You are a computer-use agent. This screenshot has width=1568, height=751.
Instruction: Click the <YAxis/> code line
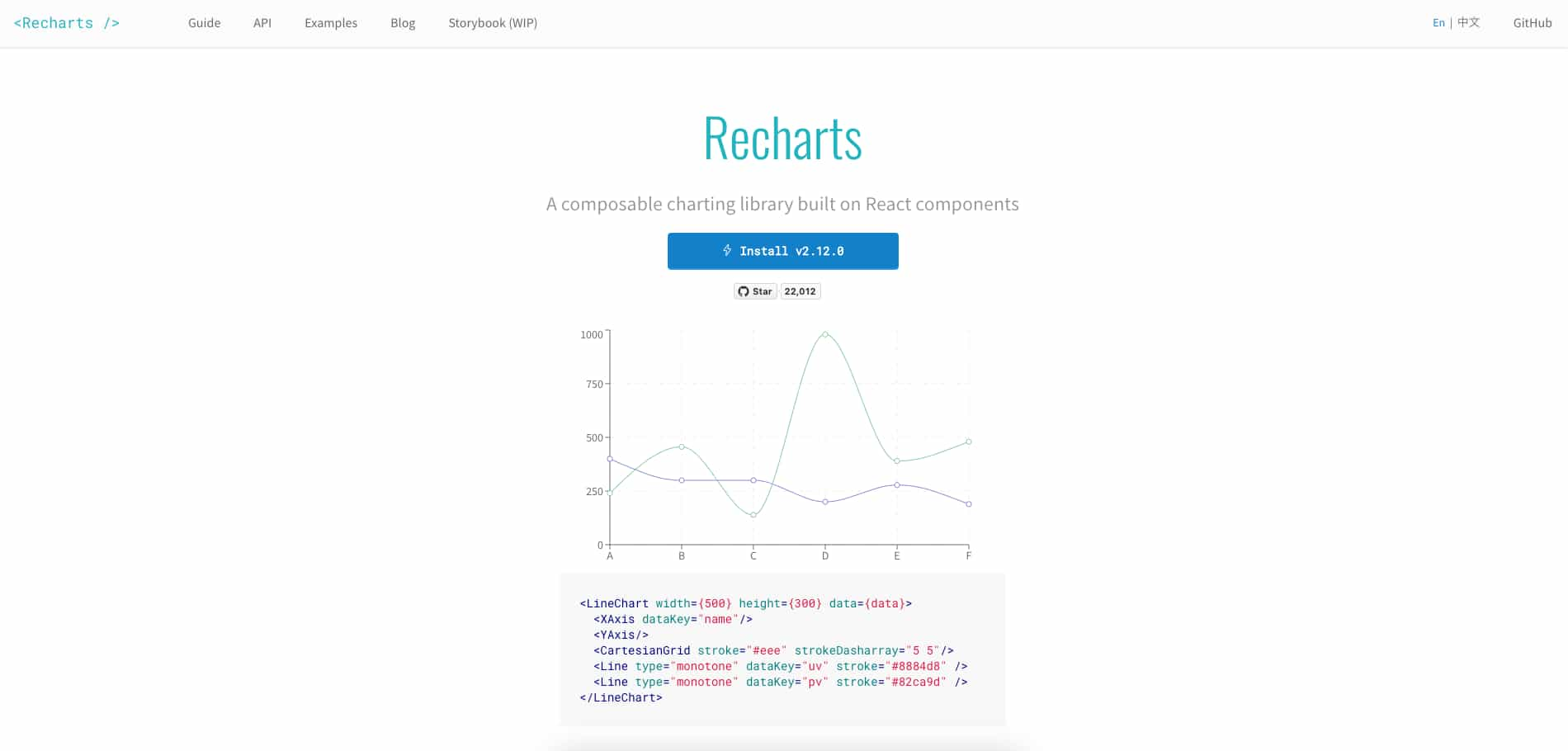tap(621, 635)
